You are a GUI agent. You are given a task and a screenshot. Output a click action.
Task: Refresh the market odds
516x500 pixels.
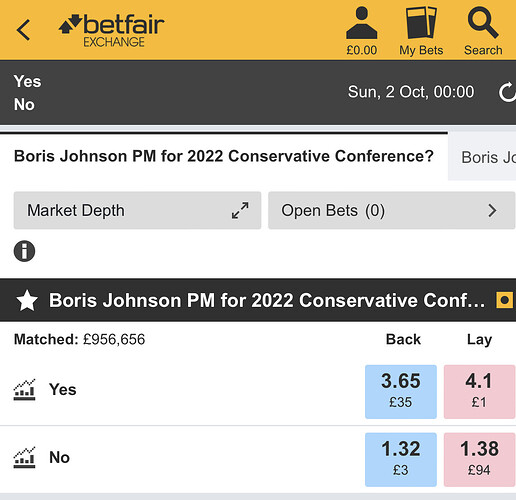[507, 92]
